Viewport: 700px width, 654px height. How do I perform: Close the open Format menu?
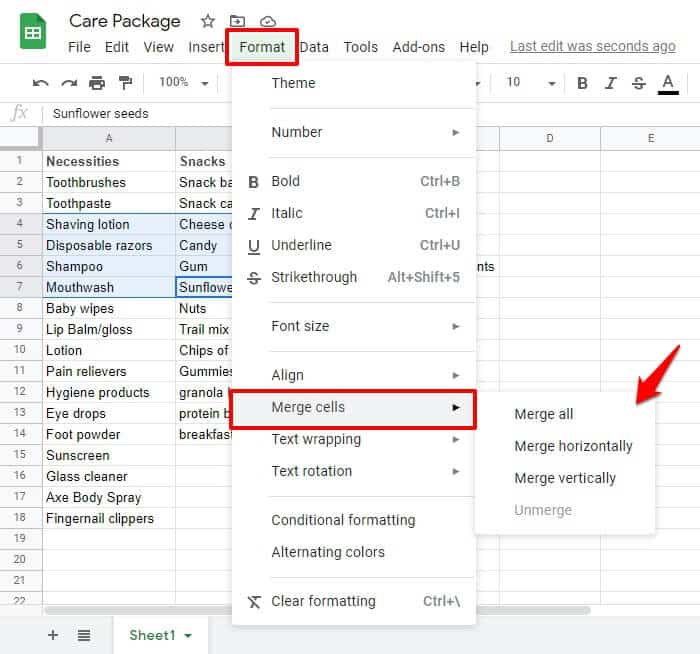262,47
